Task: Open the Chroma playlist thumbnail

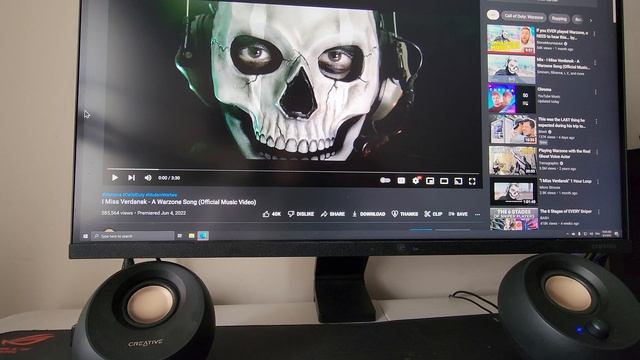Action: [512, 99]
